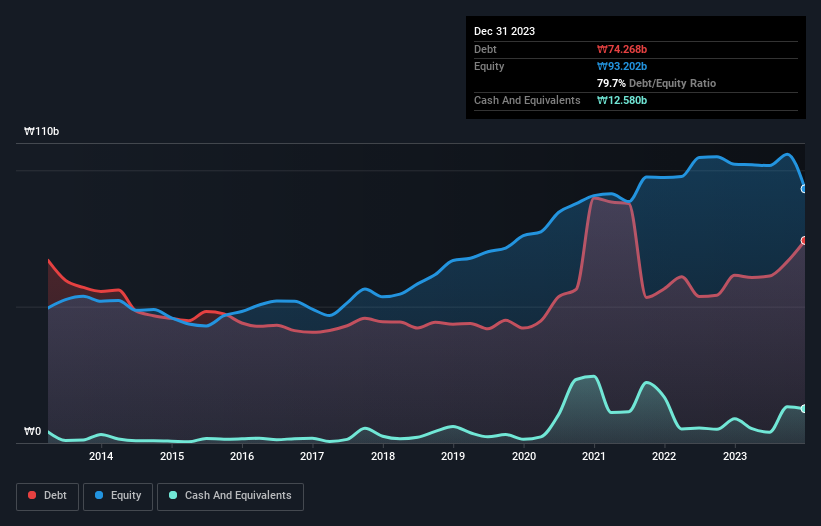
Task: Click the ₩110b y-axis label
Action: (x=41, y=131)
